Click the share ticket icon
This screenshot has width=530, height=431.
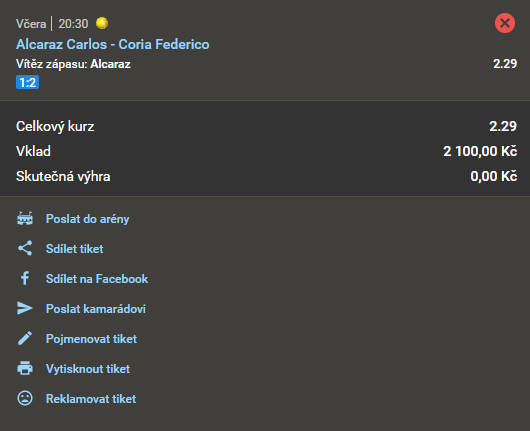pyautogui.click(x=25, y=248)
